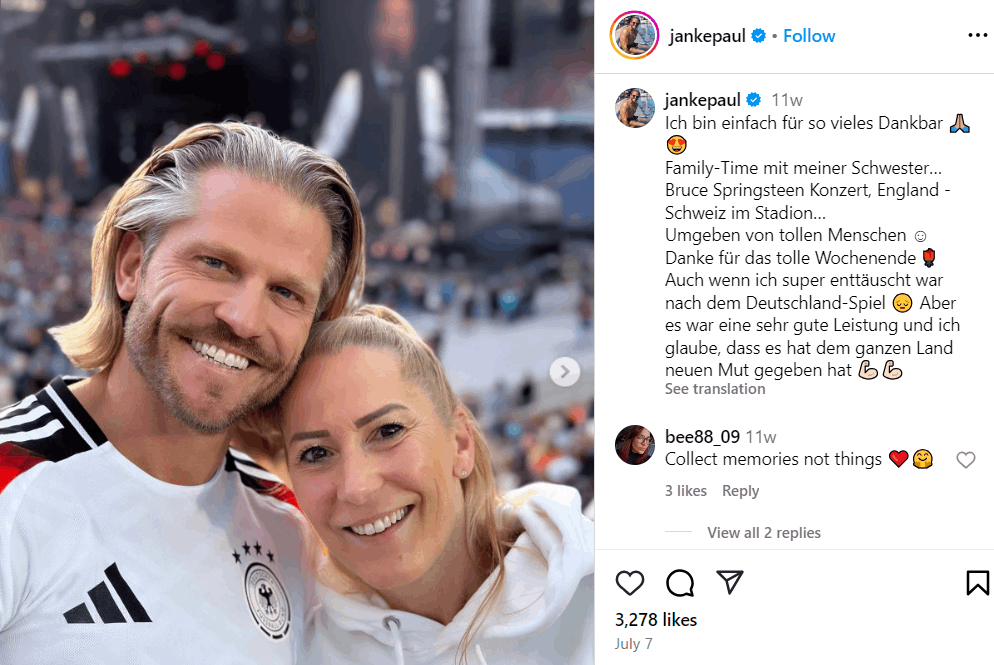
Task: Open jankepaul profile picture in header
Action: (x=634, y=36)
